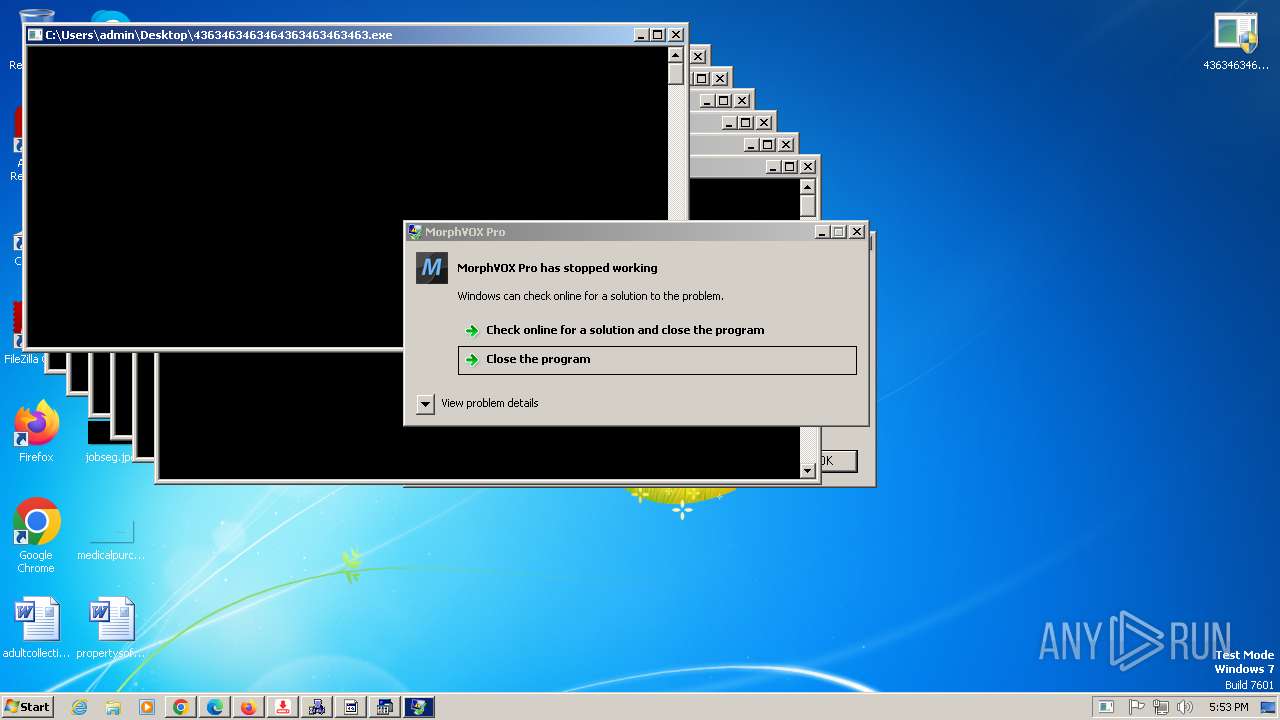
Task: Open the Start menu
Action: tap(27, 707)
